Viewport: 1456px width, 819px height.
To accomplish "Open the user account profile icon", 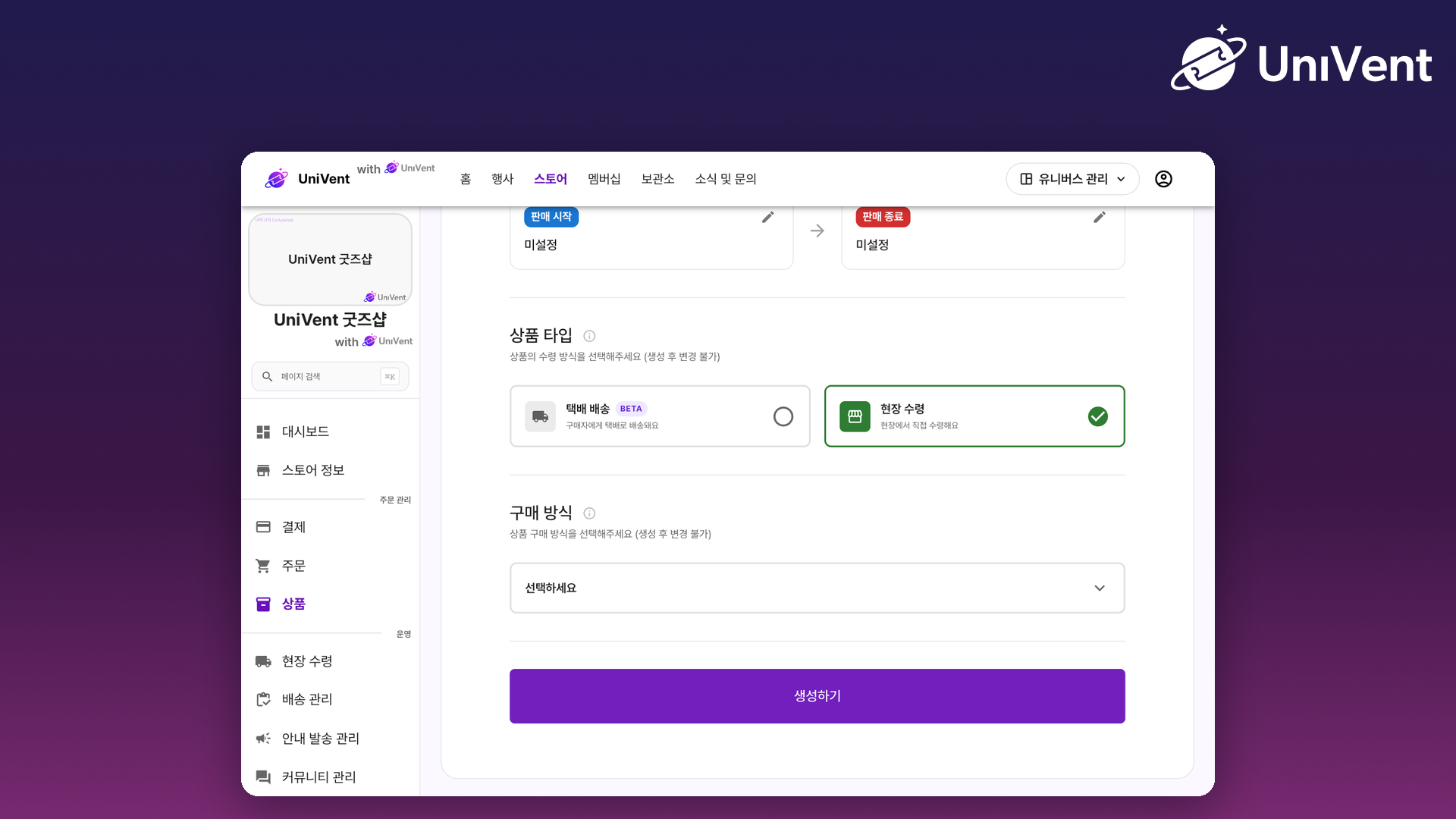I will point(1163,179).
